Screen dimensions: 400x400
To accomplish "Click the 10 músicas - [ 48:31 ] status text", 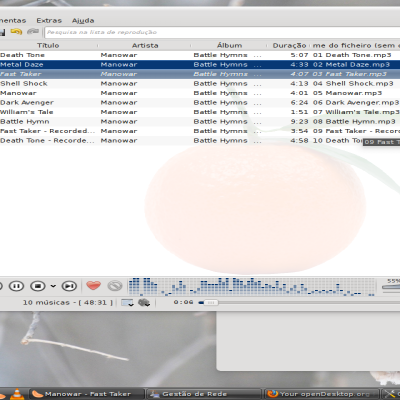I will pyautogui.click(x=68, y=303).
